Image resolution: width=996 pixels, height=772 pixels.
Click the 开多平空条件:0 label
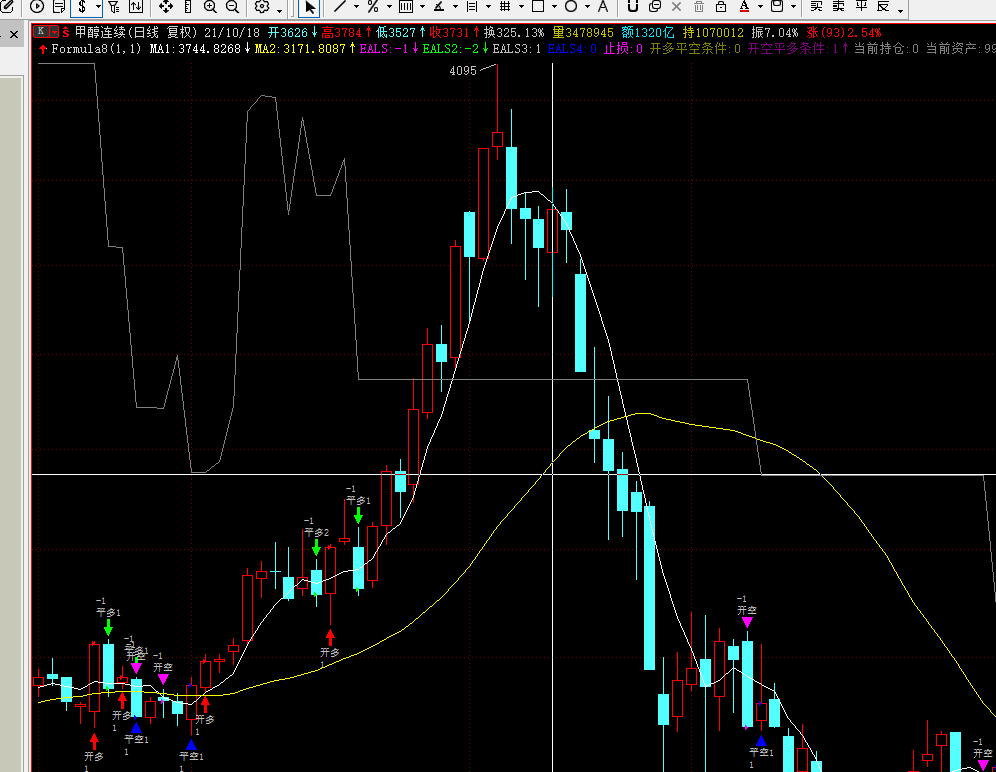point(695,48)
